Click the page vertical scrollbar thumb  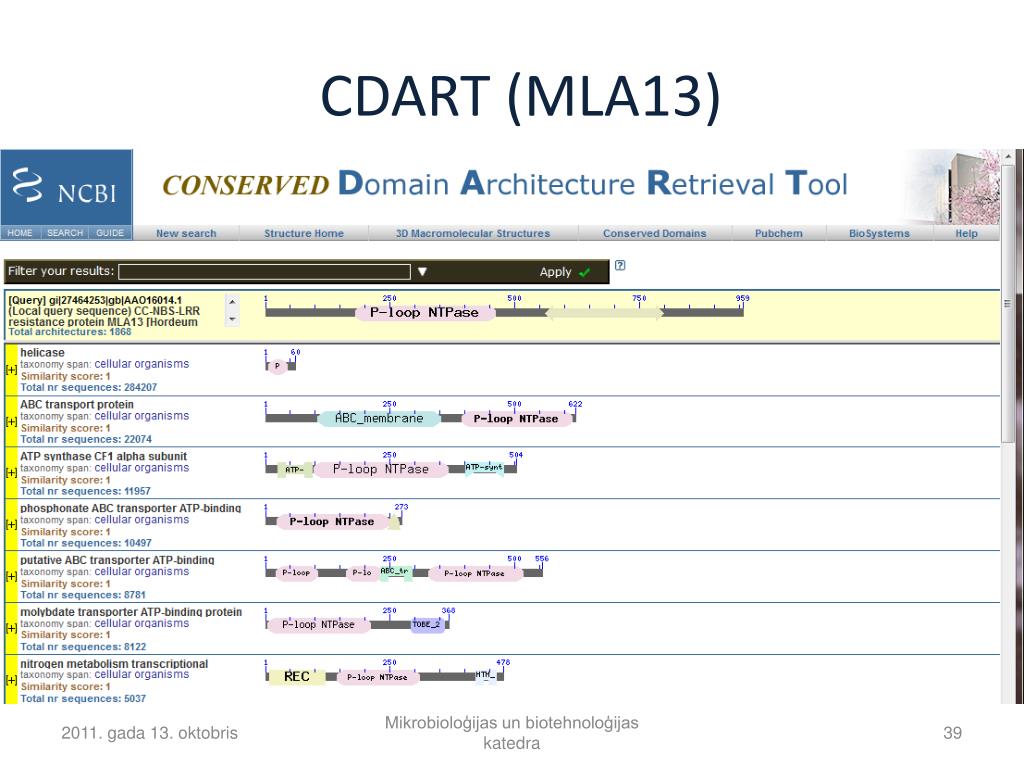(1008, 304)
